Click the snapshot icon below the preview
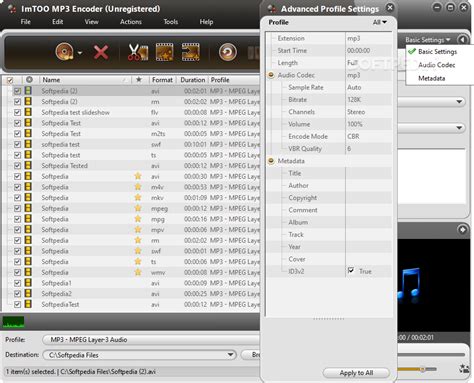The width and height of the screenshot is (474, 383). coord(464,368)
